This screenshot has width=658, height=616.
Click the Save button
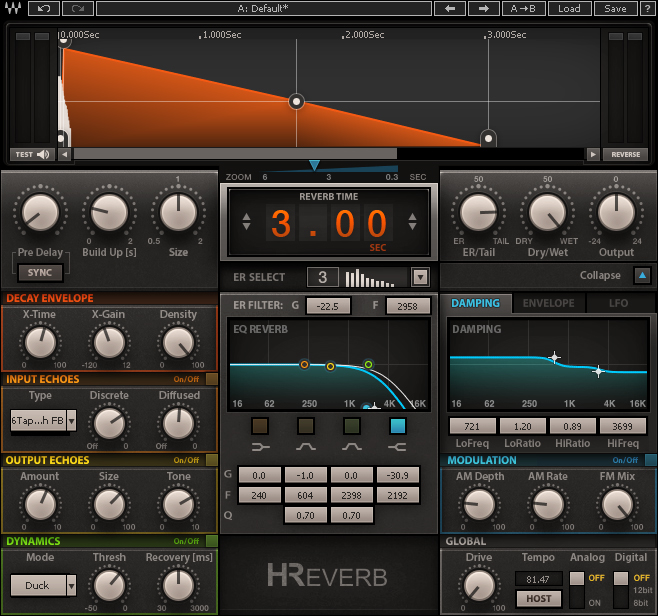[615, 8]
